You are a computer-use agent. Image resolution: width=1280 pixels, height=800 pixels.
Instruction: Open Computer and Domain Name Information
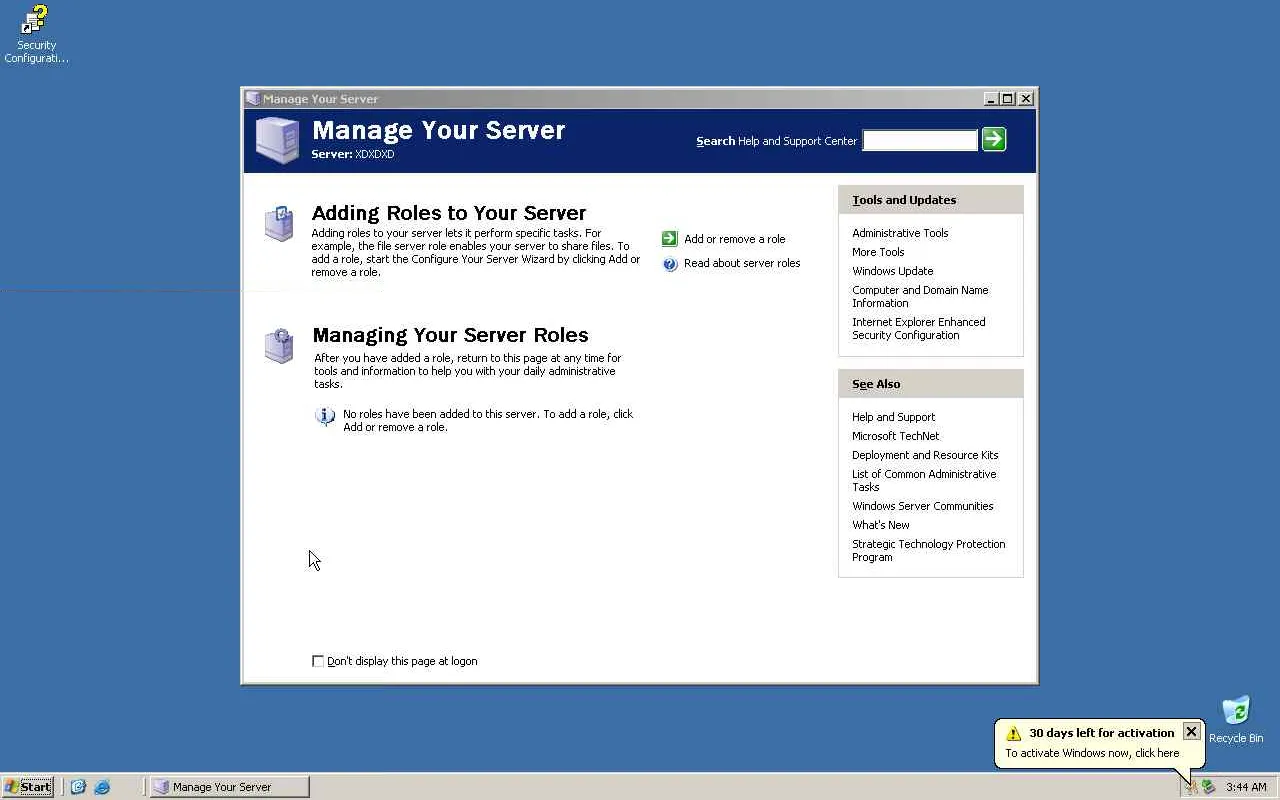920,297
